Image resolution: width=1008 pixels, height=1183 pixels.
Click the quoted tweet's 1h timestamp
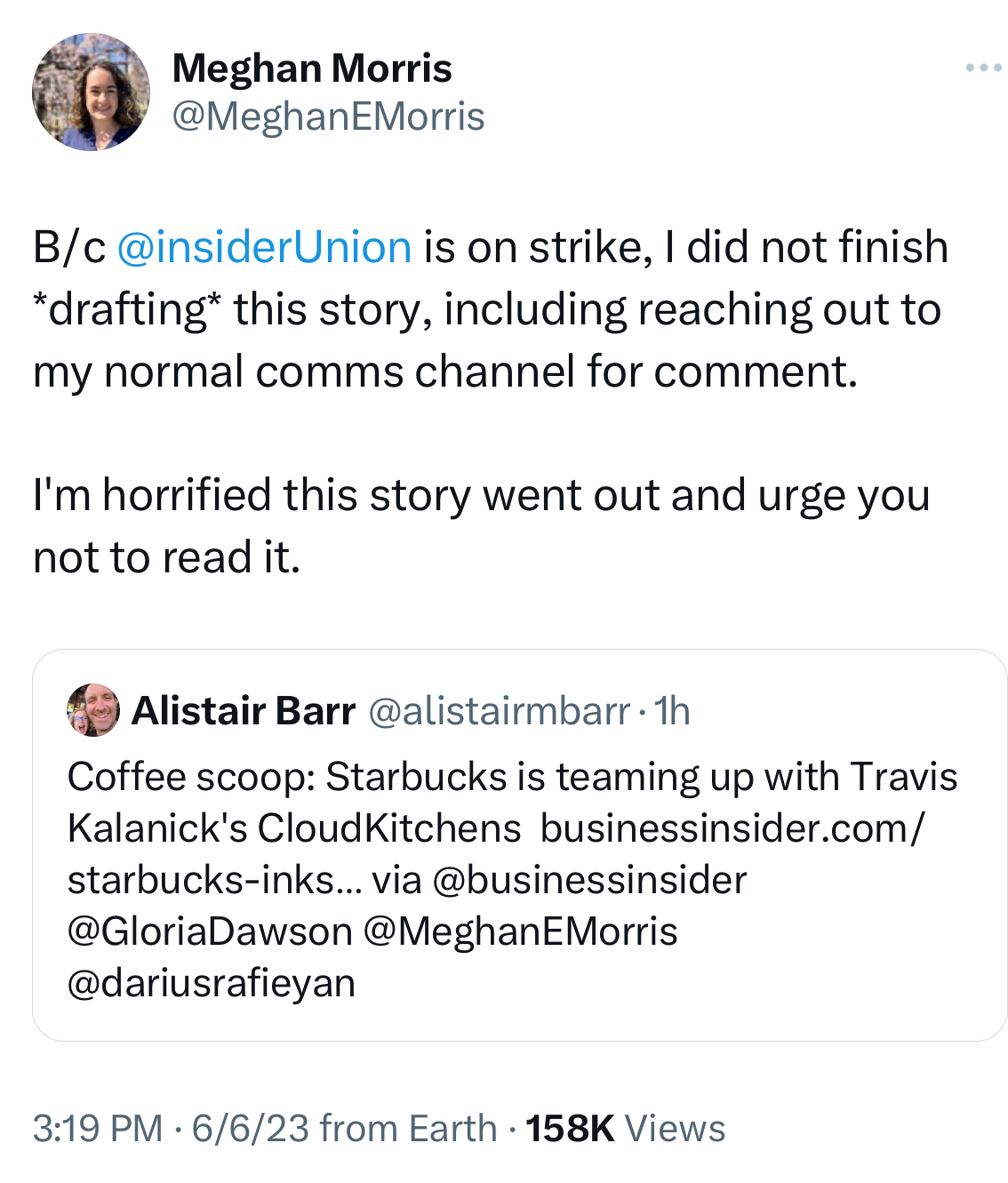[672, 711]
